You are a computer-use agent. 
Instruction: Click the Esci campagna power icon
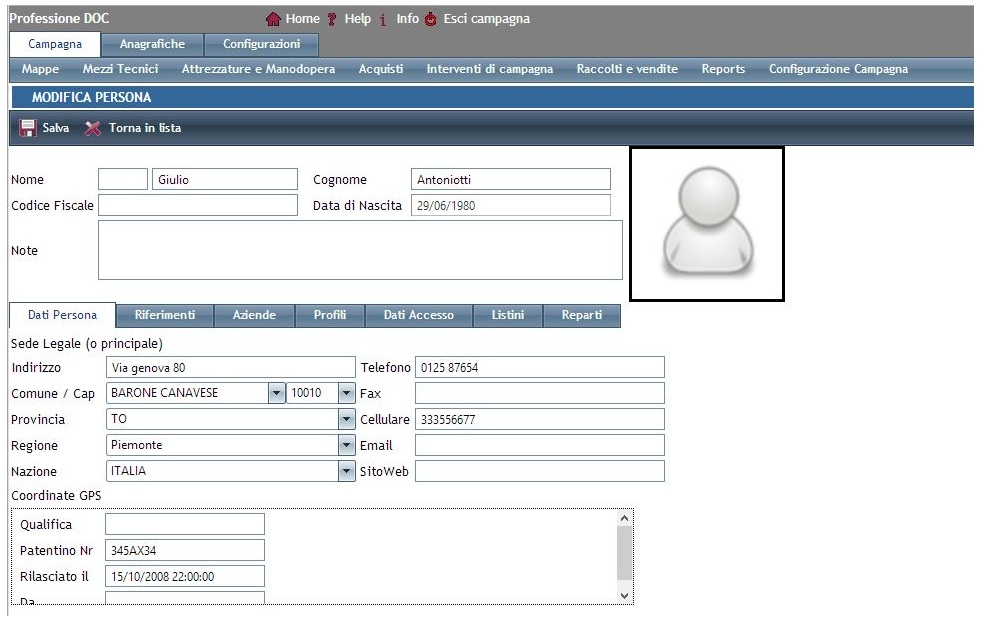pos(431,19)
